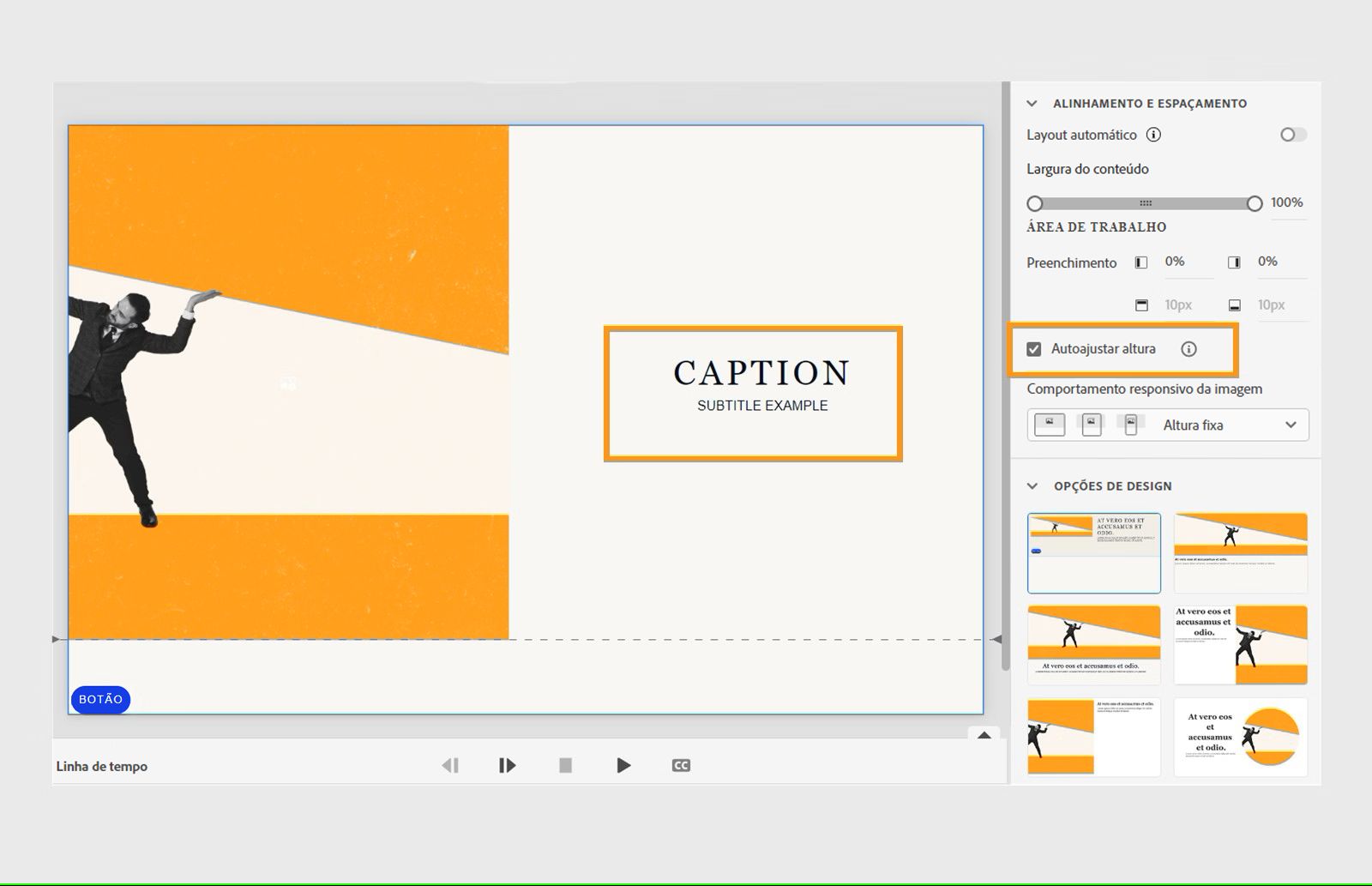
Task: Select the SUBTITLE EXAMPLE text
Action: tap(762, 406)
